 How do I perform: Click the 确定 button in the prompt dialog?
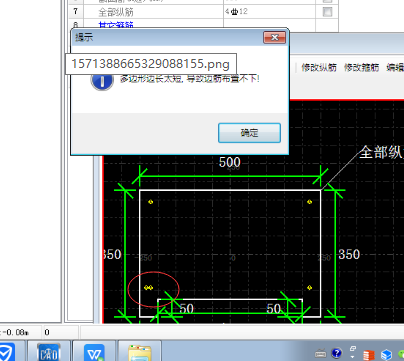pyautogui.click(x=249, y=133)
